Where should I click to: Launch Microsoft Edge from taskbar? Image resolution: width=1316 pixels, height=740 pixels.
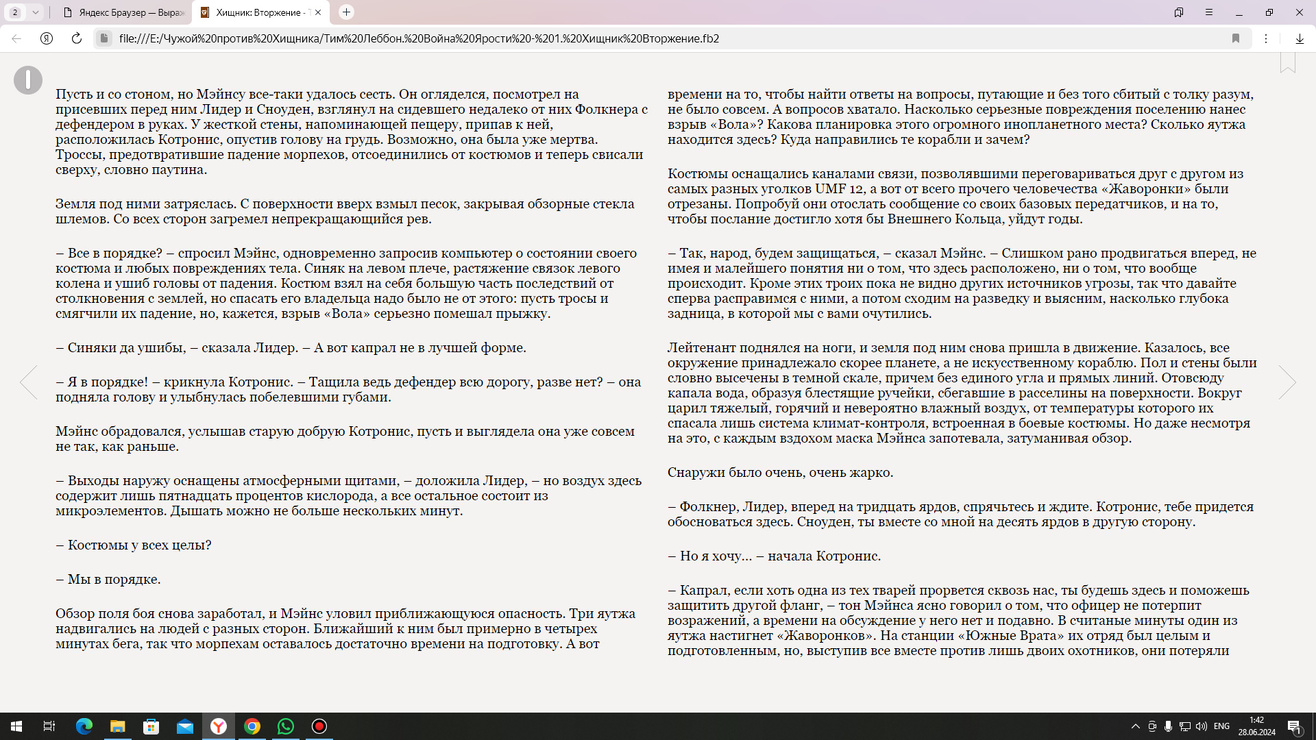pyautogui.click(x=84, y=726)
